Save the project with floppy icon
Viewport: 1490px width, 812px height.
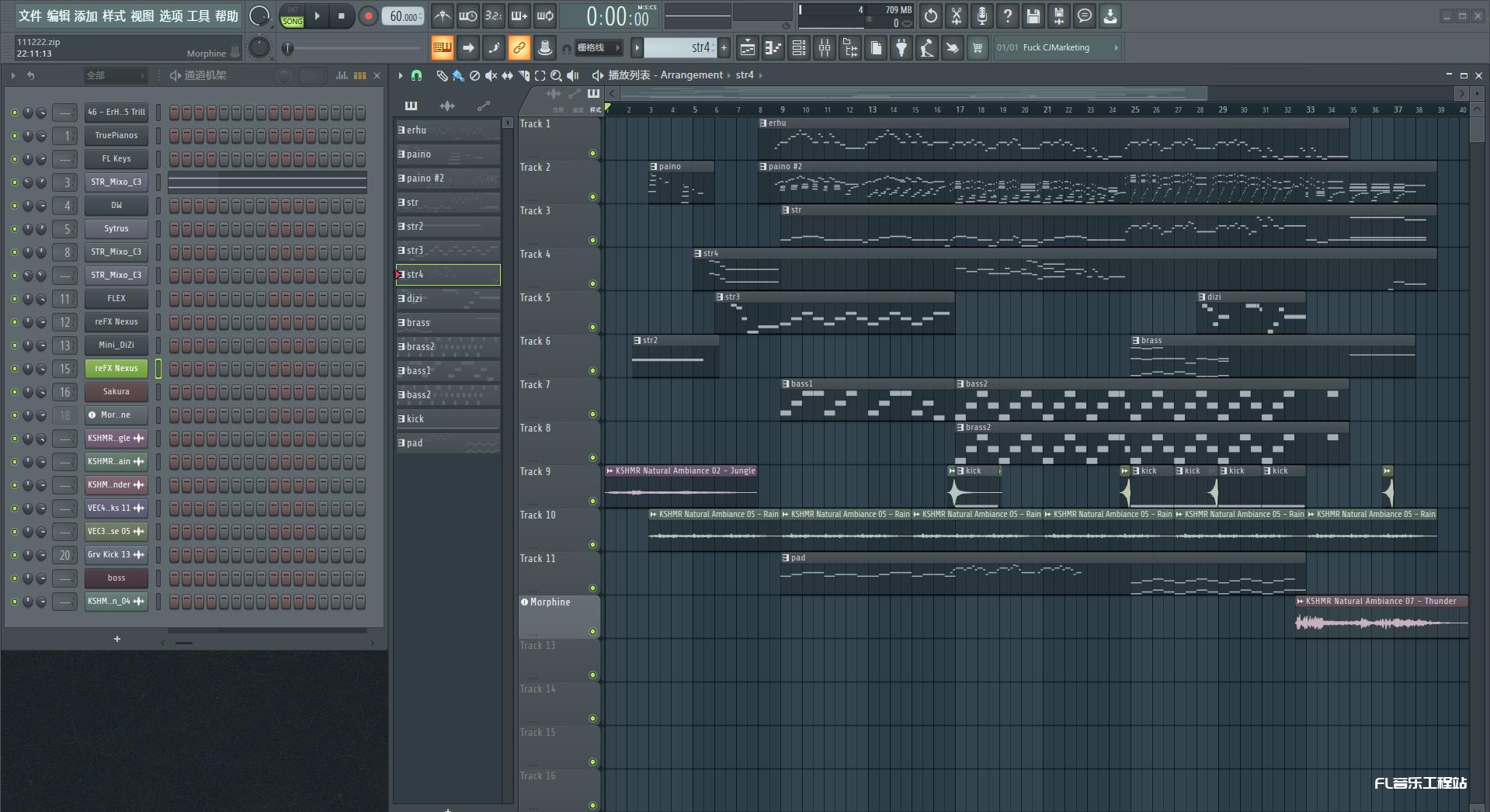point(1033,16)
